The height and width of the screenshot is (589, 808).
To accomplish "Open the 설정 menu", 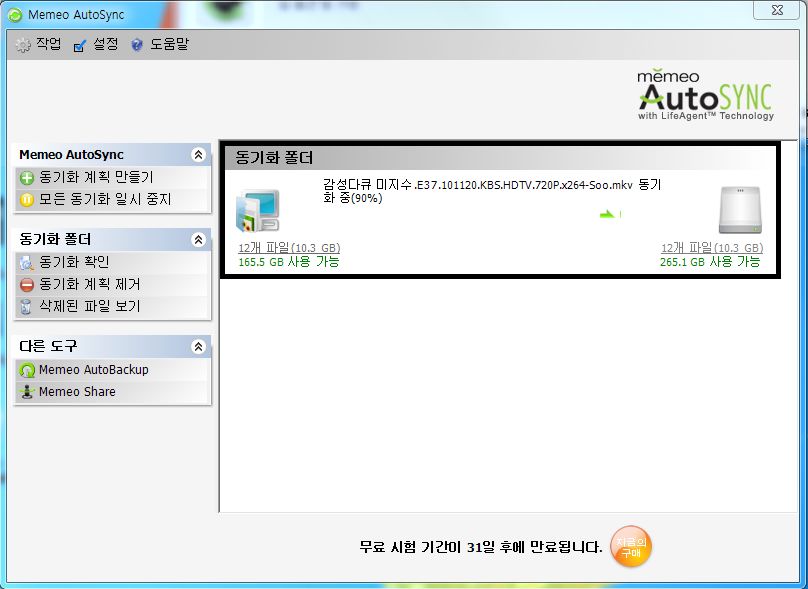I will click(106, 44).
